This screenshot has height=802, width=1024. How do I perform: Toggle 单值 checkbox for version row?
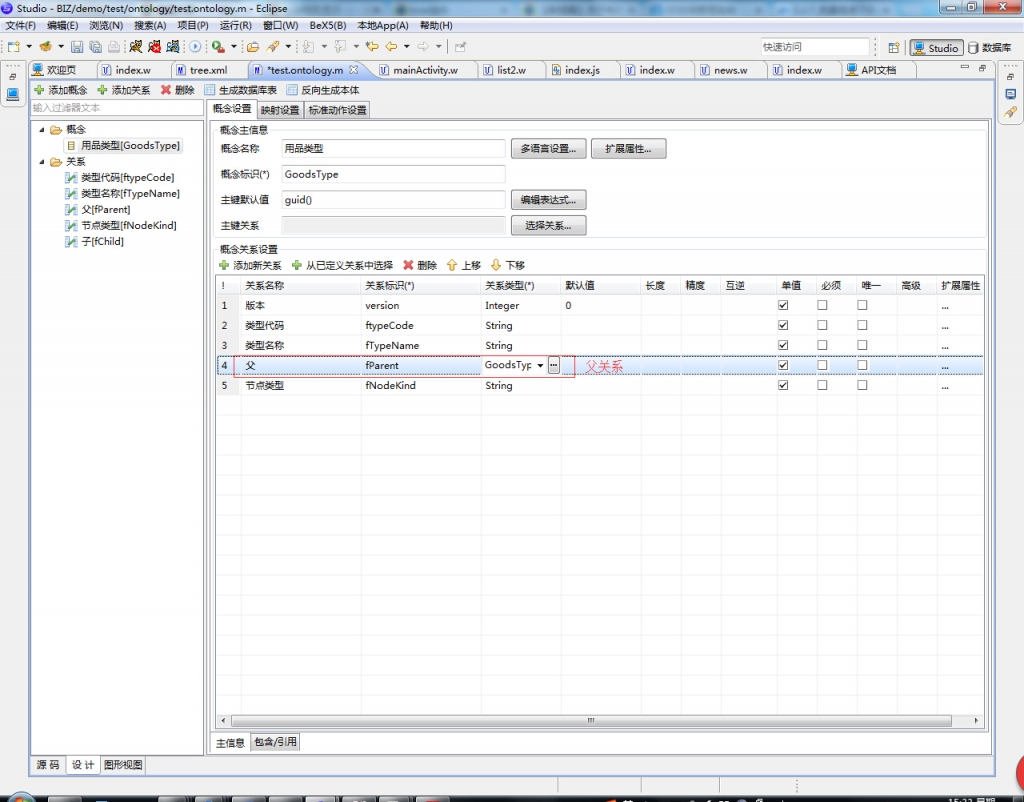coord(783,305)
